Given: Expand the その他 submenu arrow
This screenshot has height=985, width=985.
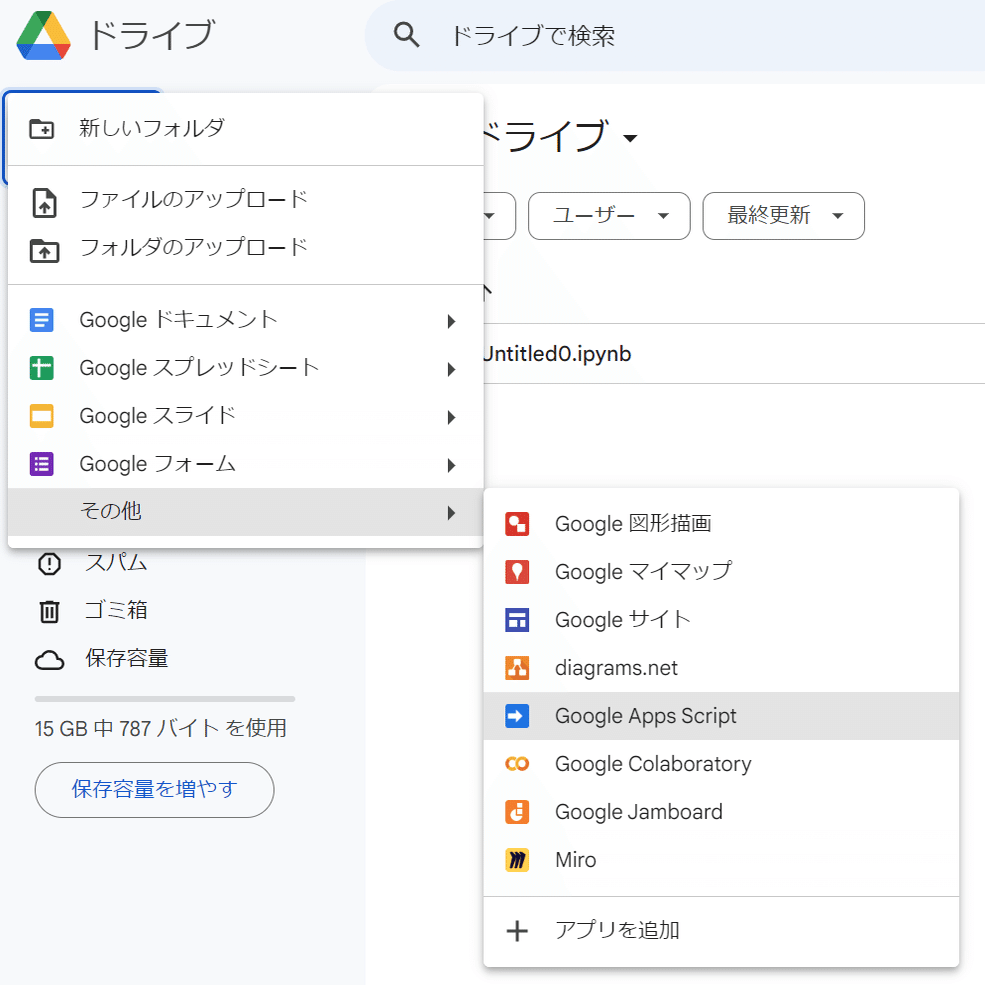Looking at the screenshot, I should [451, 513].
